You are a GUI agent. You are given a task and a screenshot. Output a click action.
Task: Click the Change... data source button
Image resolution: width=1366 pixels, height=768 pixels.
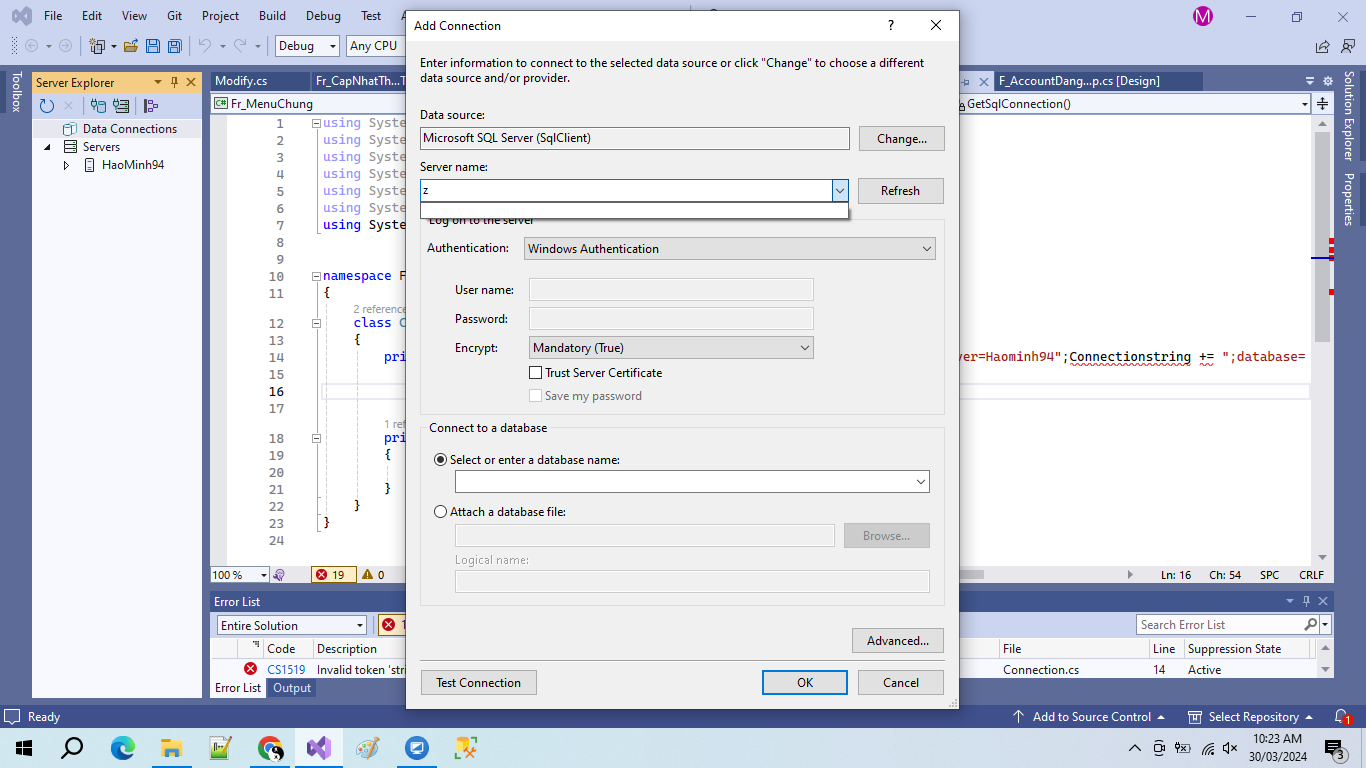point(902,139)
